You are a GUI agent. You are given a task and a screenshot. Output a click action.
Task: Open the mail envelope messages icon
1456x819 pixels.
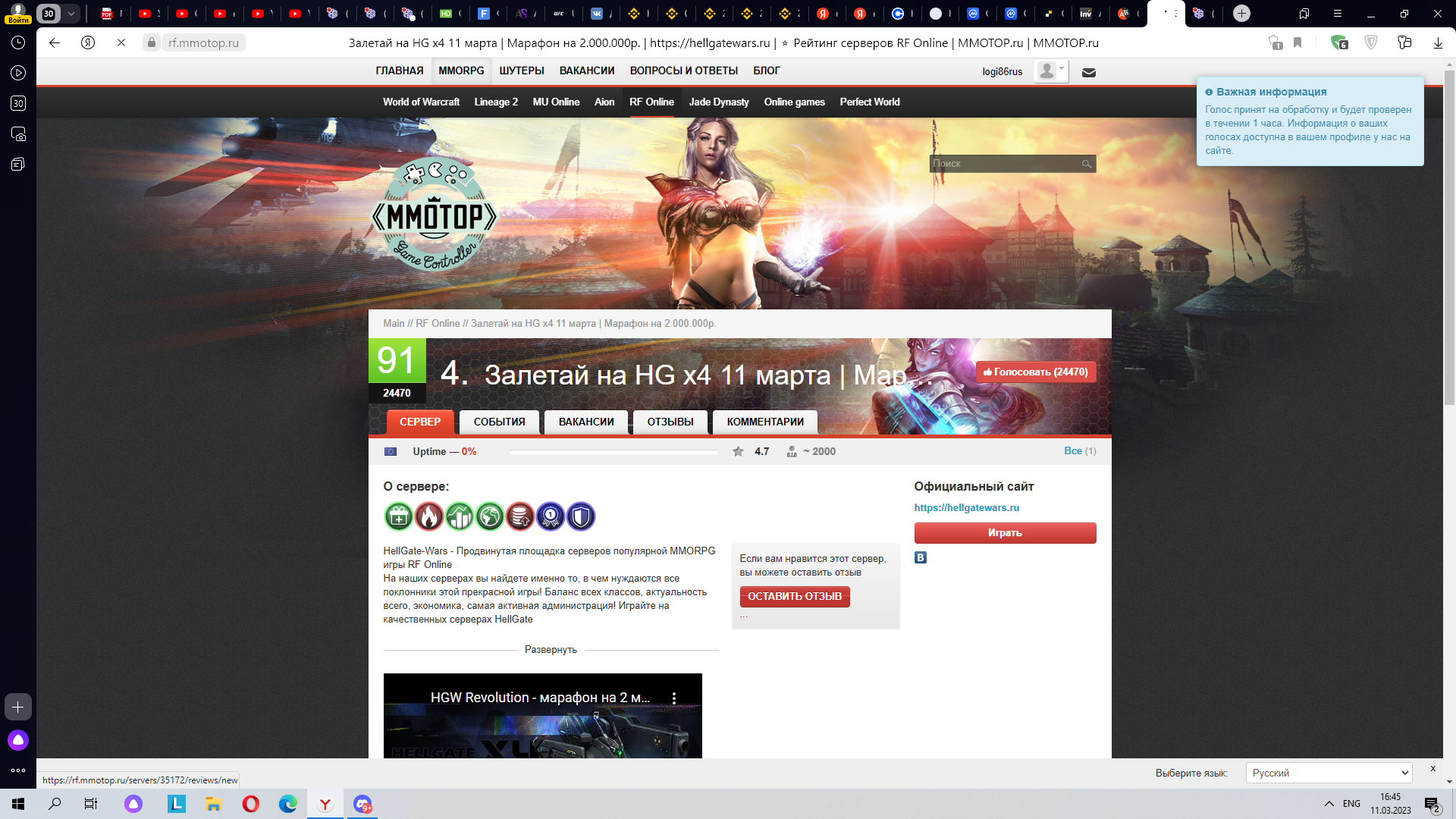click(1089, 73)
